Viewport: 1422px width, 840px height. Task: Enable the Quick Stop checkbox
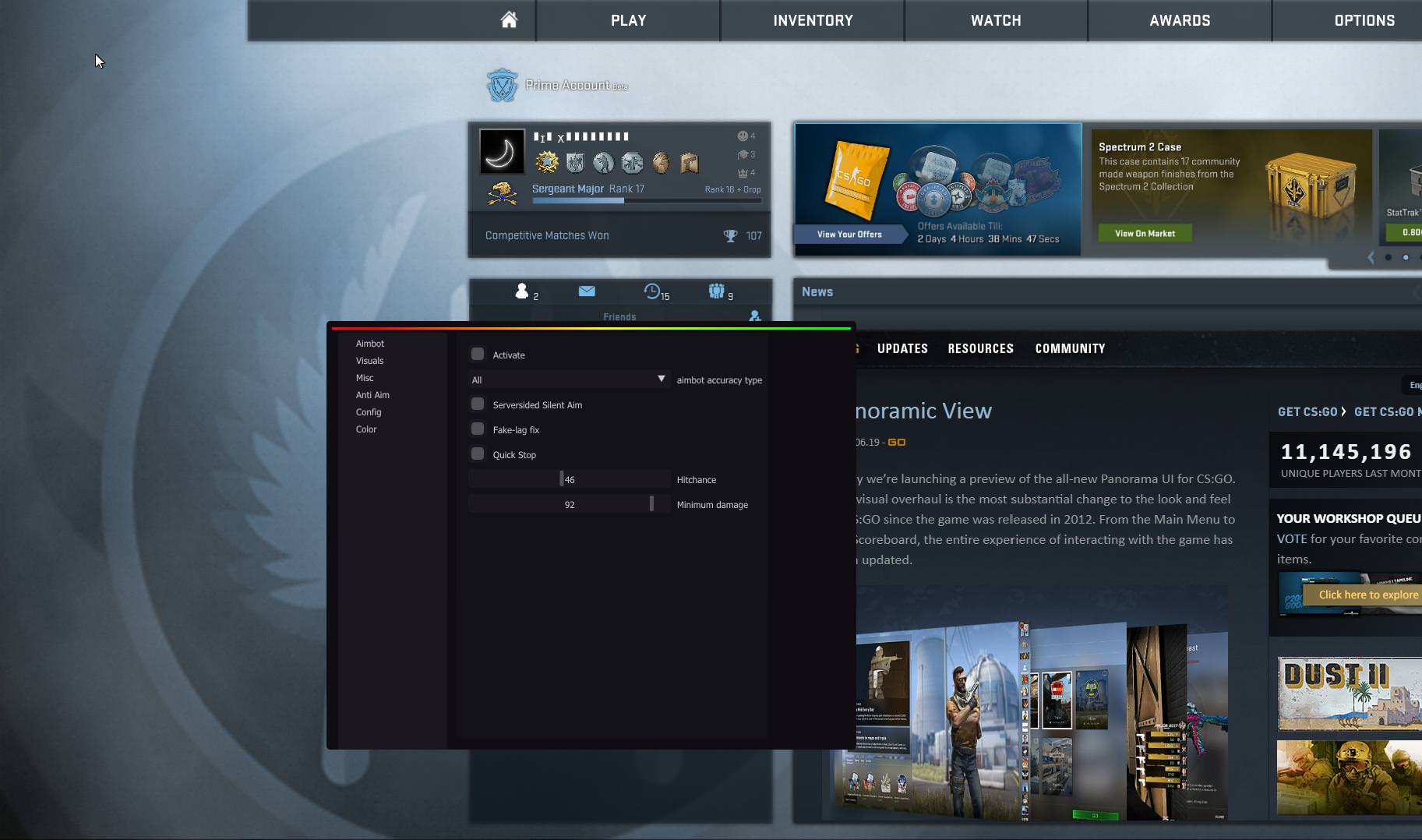[x=478, y=454]
